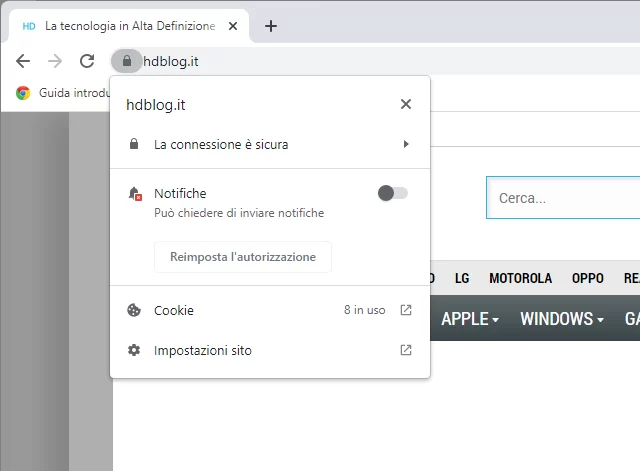Open a new browser tab
Viewport: 640px width, 471px height.
point(270,26)
